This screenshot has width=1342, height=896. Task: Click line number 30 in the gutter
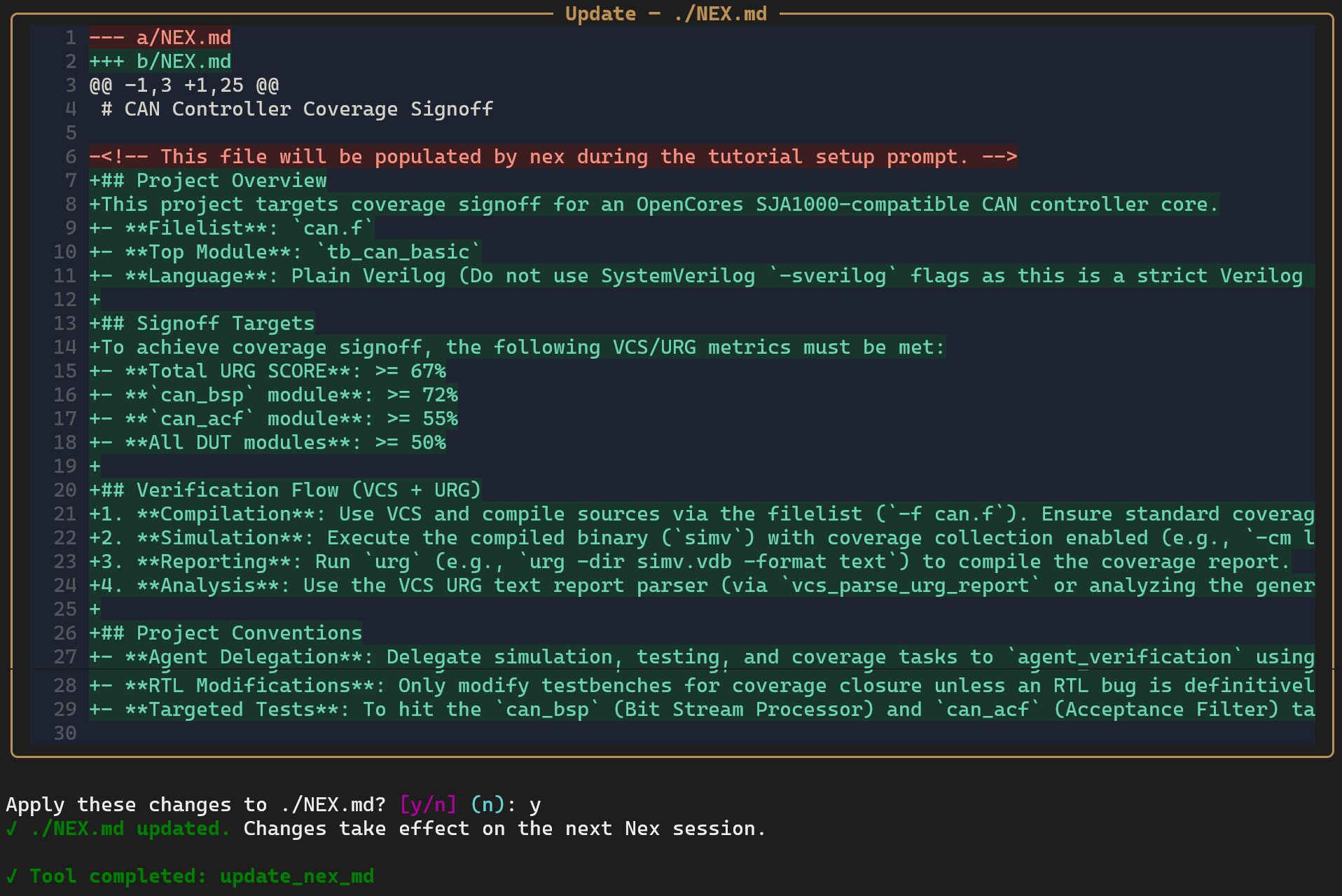65,733
